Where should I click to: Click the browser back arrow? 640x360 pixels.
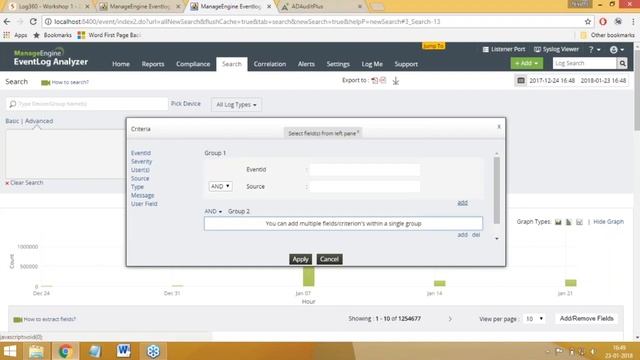click(7, 22)
